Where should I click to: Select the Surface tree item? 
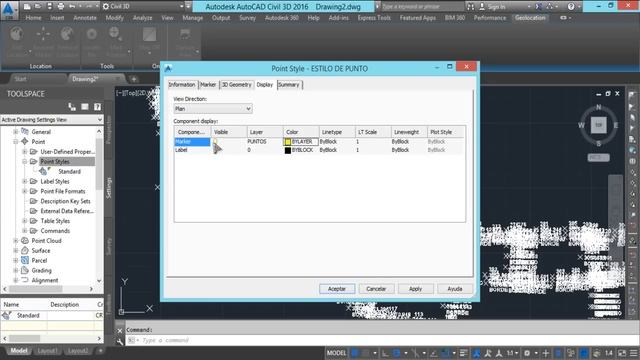click(41, 251)
